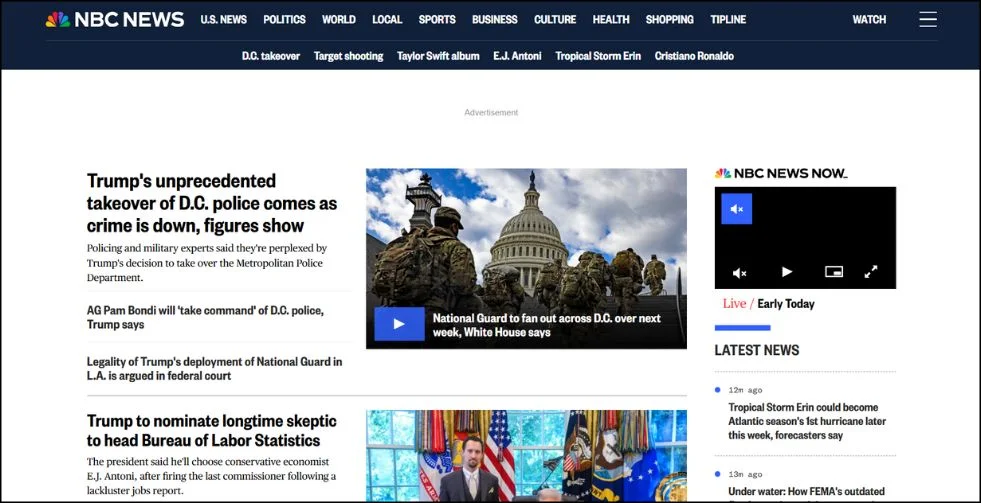Click the Latest News heading
The image size is (981, 503).
[x=757, y=350]
